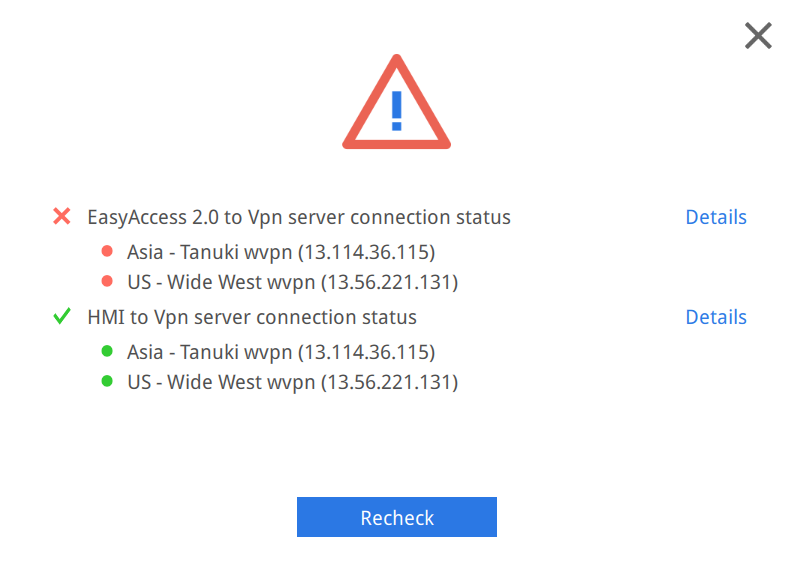Click blue exclamation mark inside triangle
792x573 pixels.
397,111
